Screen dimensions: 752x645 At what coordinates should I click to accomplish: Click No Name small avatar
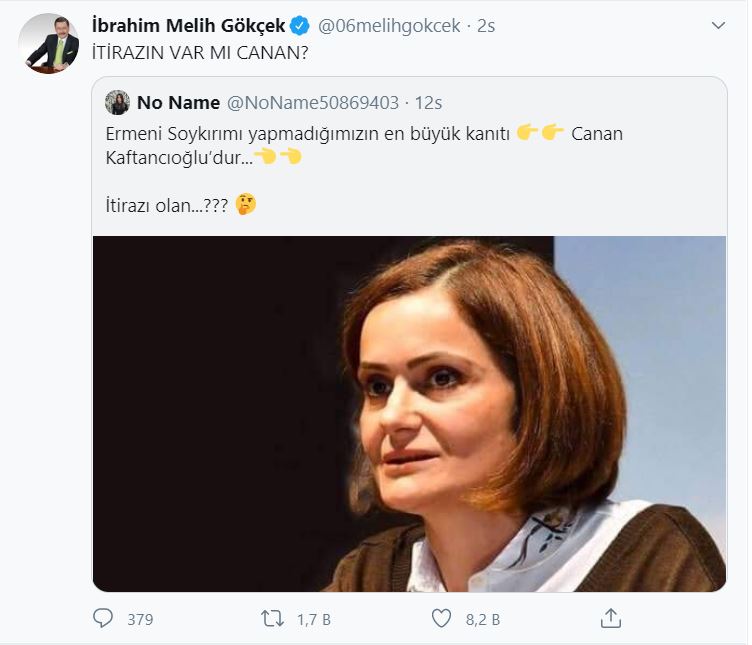(118, 103)
